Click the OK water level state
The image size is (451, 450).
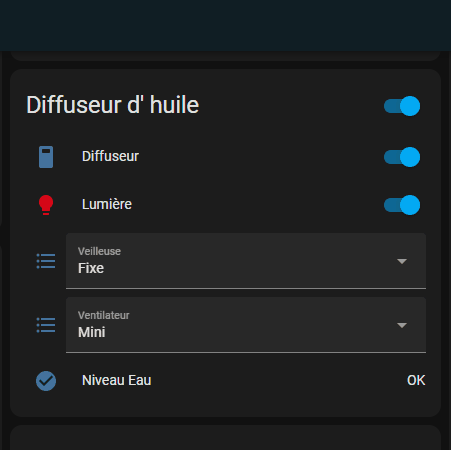(416, 380)
